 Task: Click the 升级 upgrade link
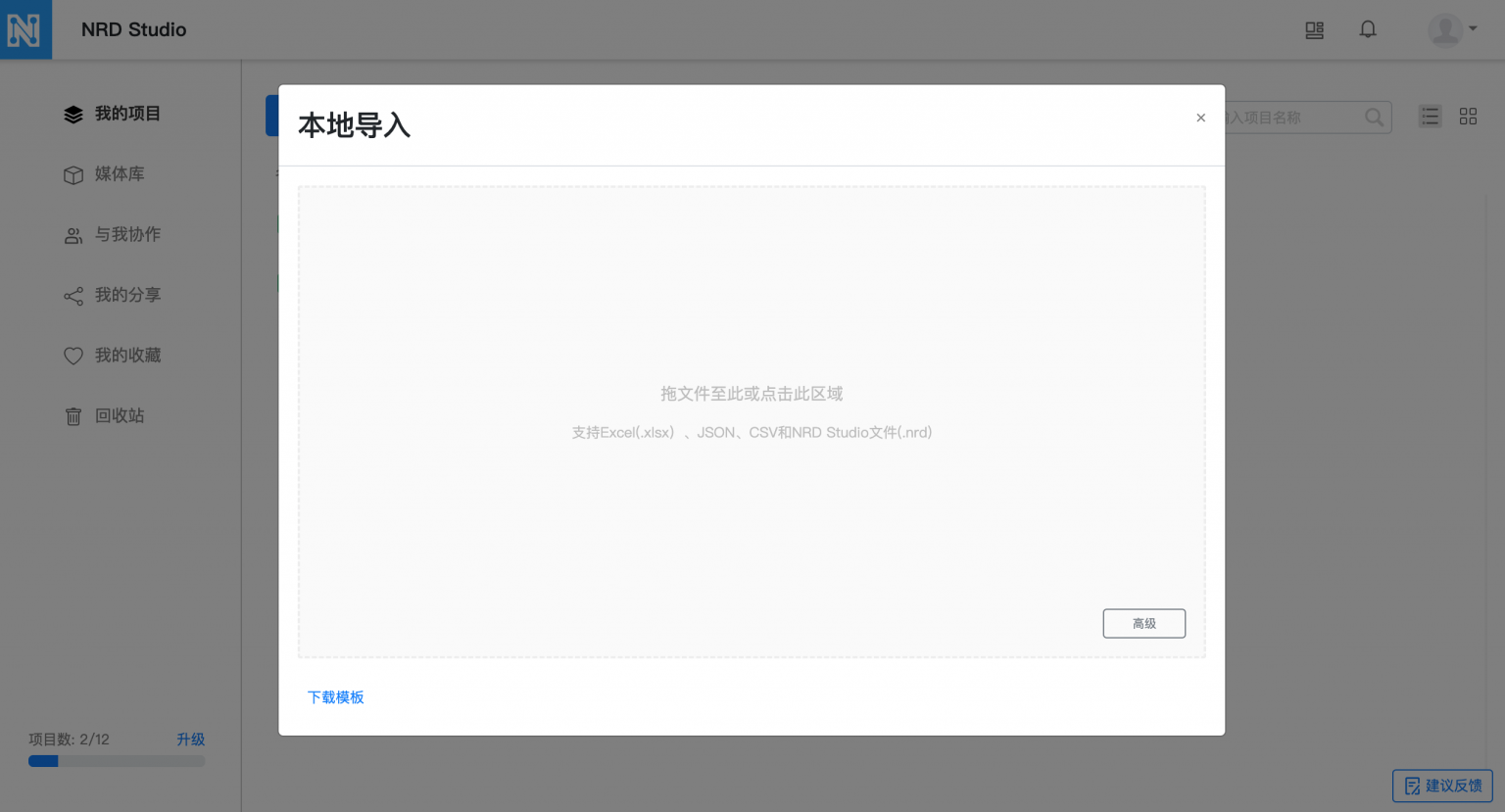190,740
